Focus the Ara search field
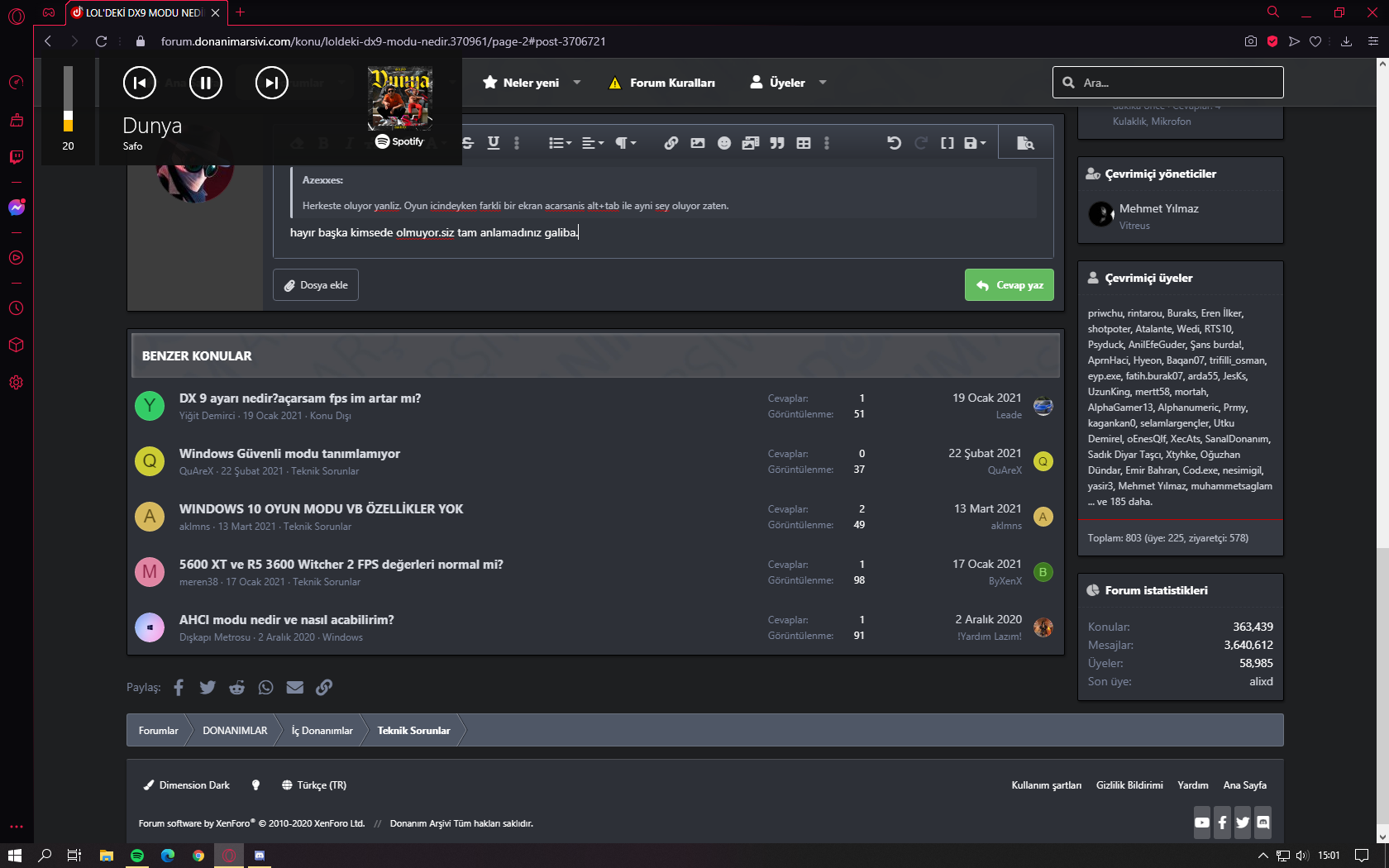The width and height of the screenshot is (1389, 868). point(1168,83)
